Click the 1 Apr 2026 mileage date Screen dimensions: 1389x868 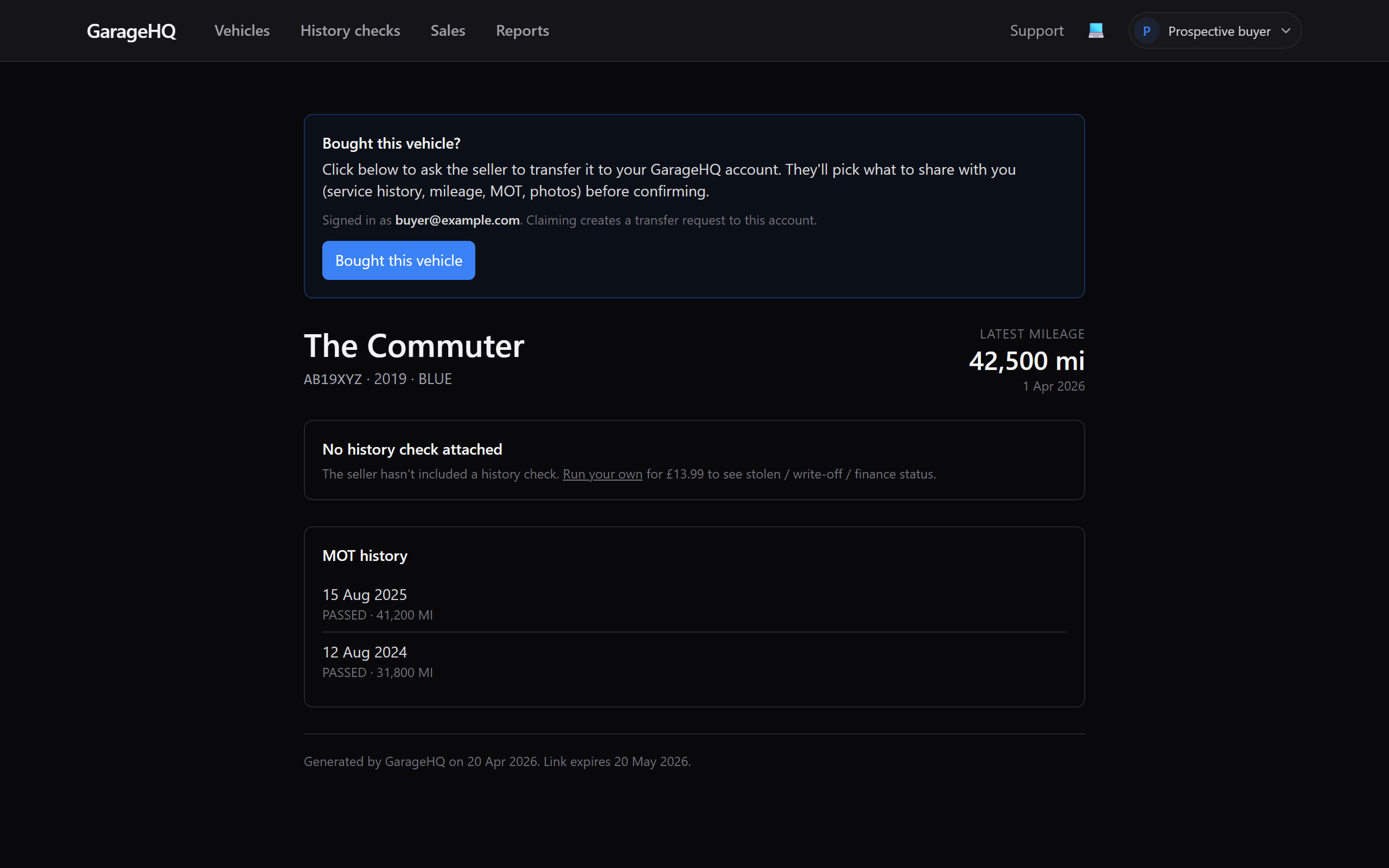pyautogui.click(x=1053, y=386)
